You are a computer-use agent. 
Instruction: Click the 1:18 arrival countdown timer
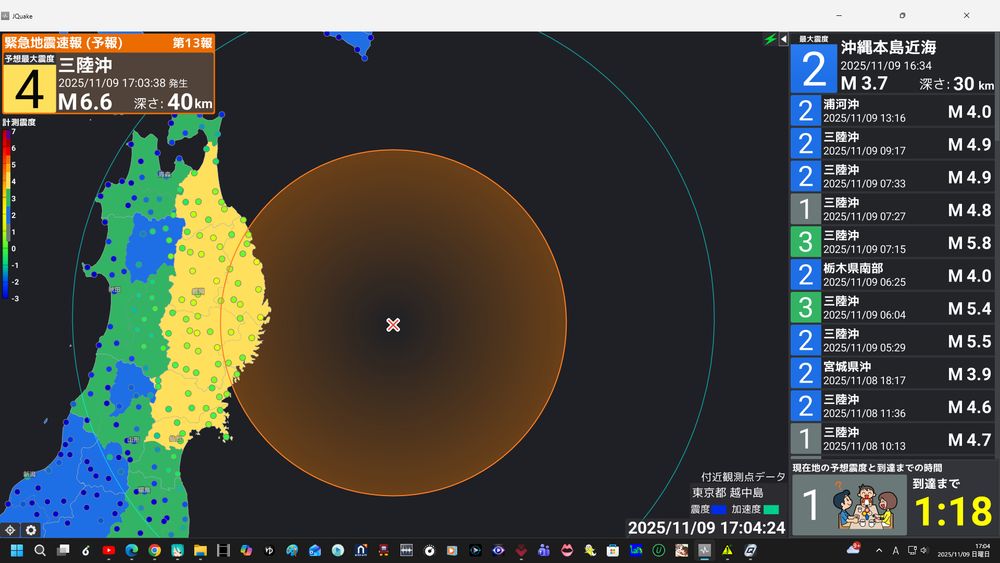click(x=953, y=511)
